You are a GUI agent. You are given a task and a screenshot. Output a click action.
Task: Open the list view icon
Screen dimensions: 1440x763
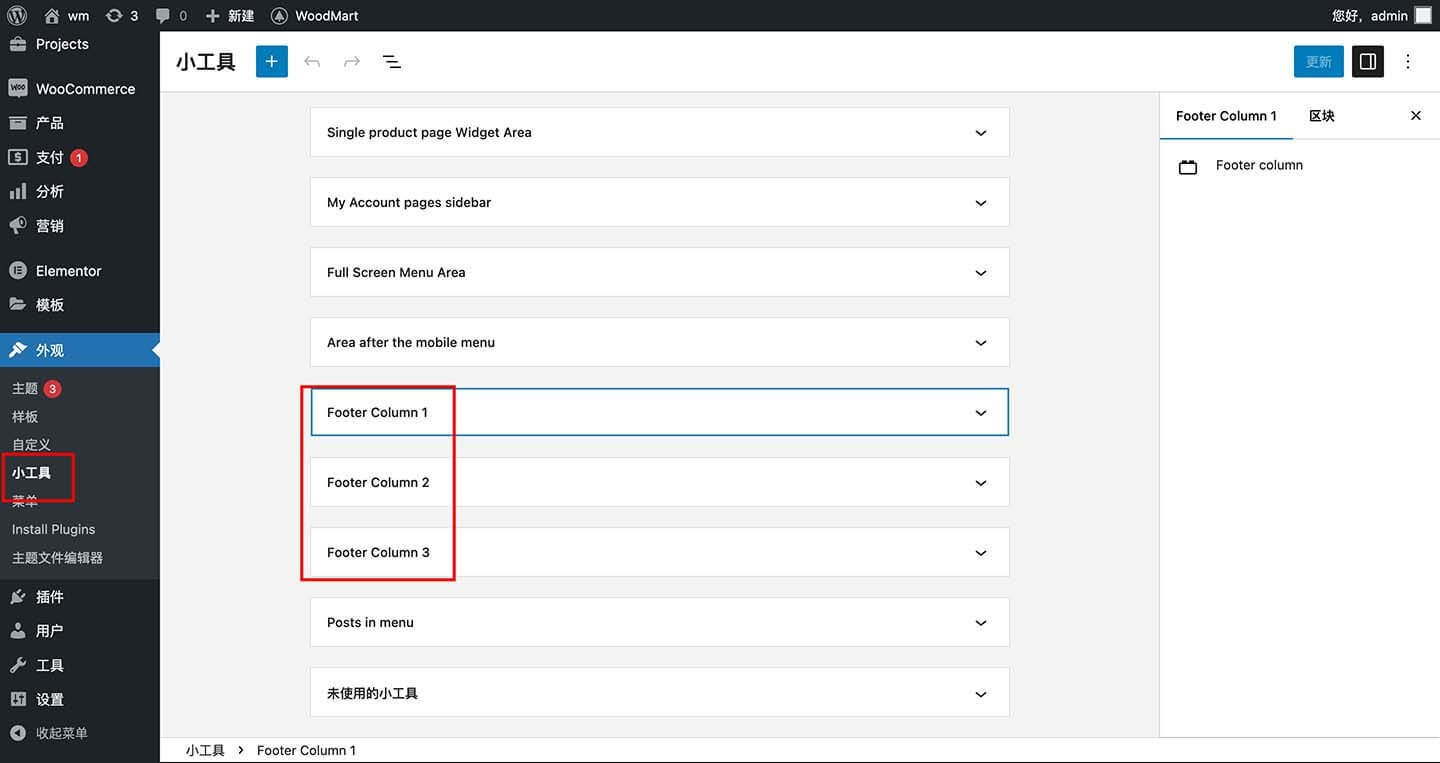point(392,62)
